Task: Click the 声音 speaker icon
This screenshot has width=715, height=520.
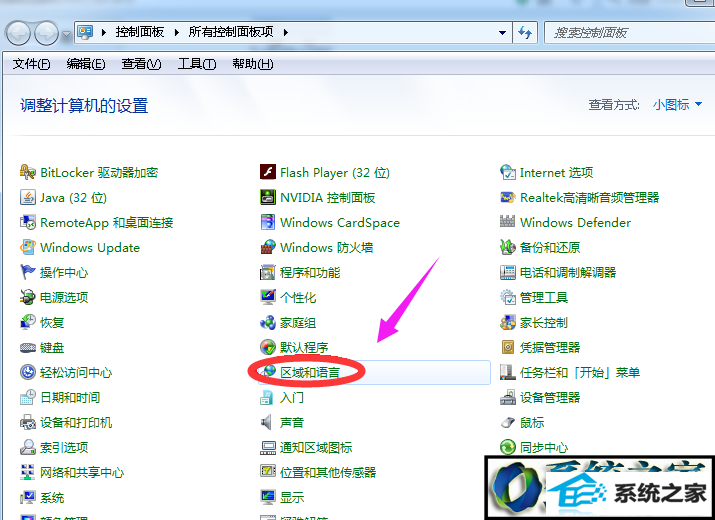Action: coord(267,422)
